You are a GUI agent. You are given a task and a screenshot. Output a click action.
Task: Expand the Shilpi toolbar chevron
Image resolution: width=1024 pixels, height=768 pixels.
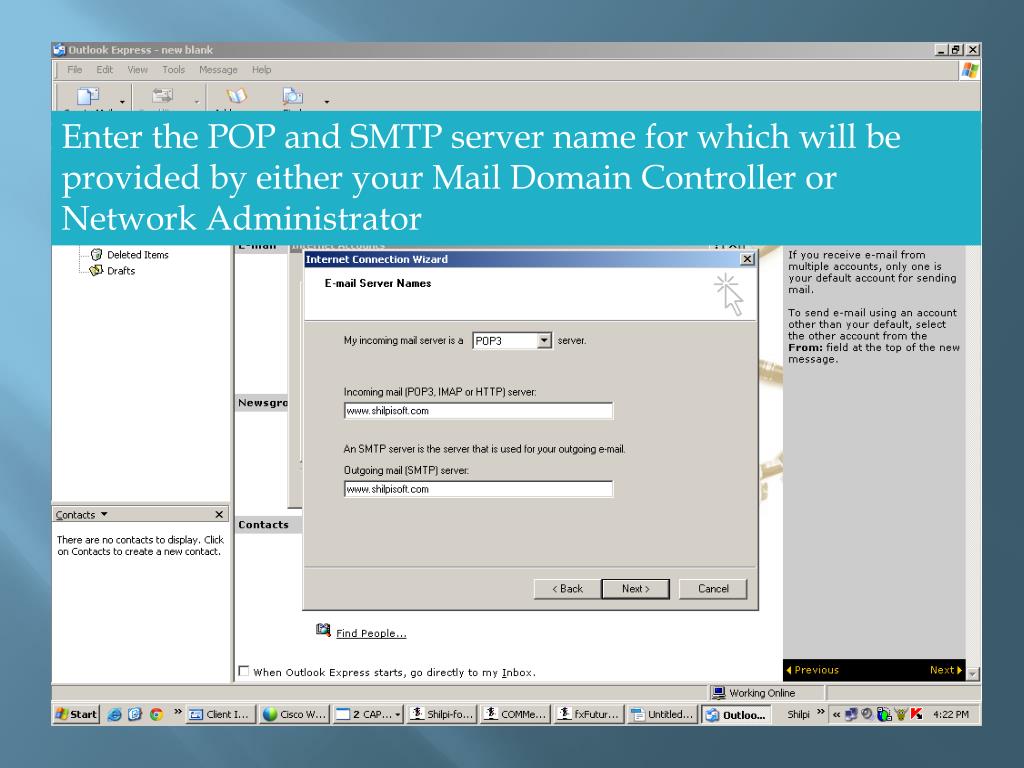(x=821, y=712)
